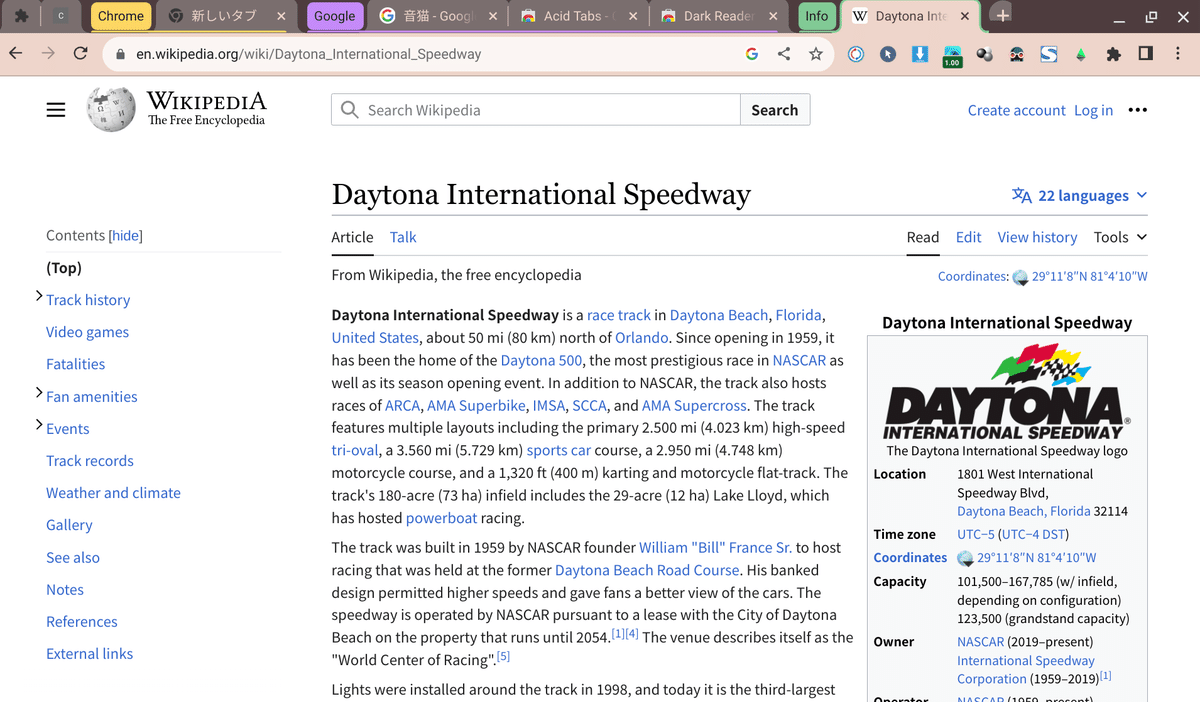Open a new tab with the plus button
Image resolution: width=1200 pixels, height=702 pixels.
pyautogui.click(x=1003, y=15)
